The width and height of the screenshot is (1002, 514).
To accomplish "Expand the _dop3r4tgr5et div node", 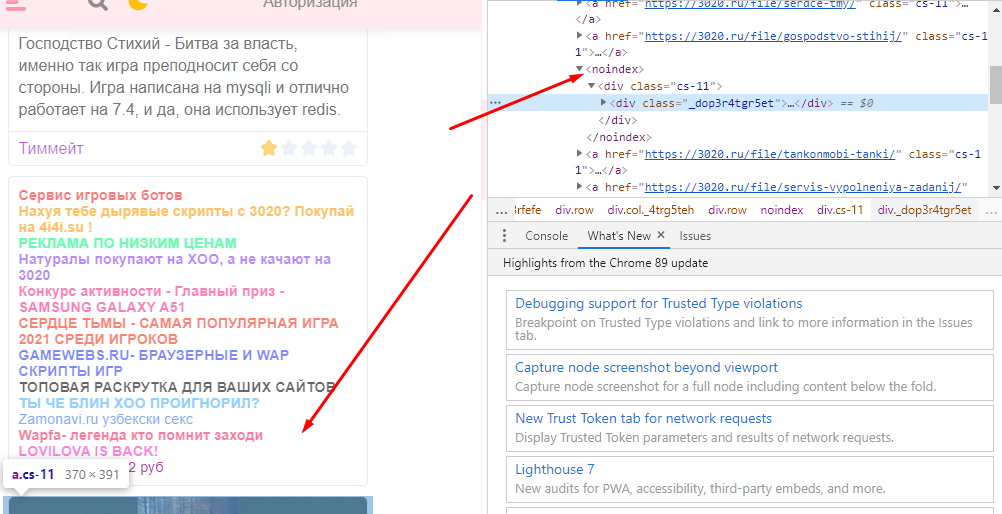I will (x=603, y=103).
